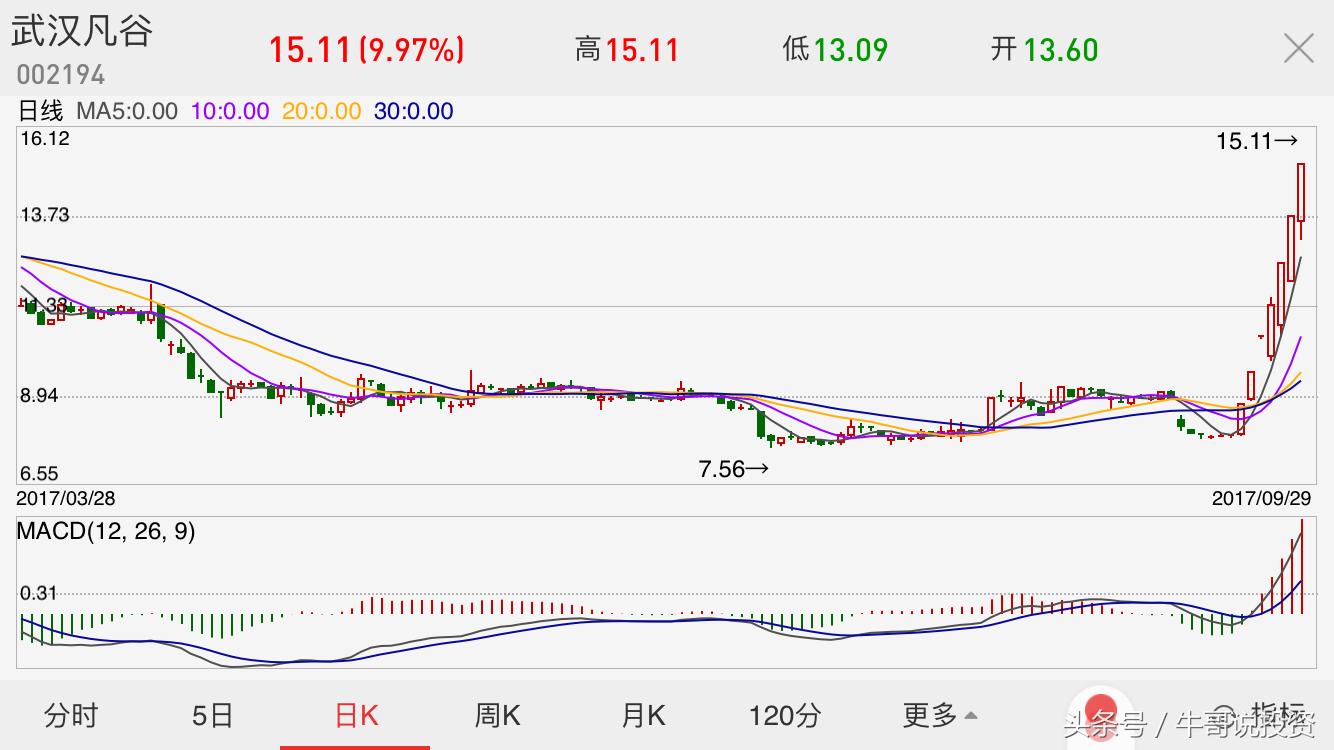Close the stock chart with the X icon
Viewport: 1334px width, 750px height.
pos(1298,48)
